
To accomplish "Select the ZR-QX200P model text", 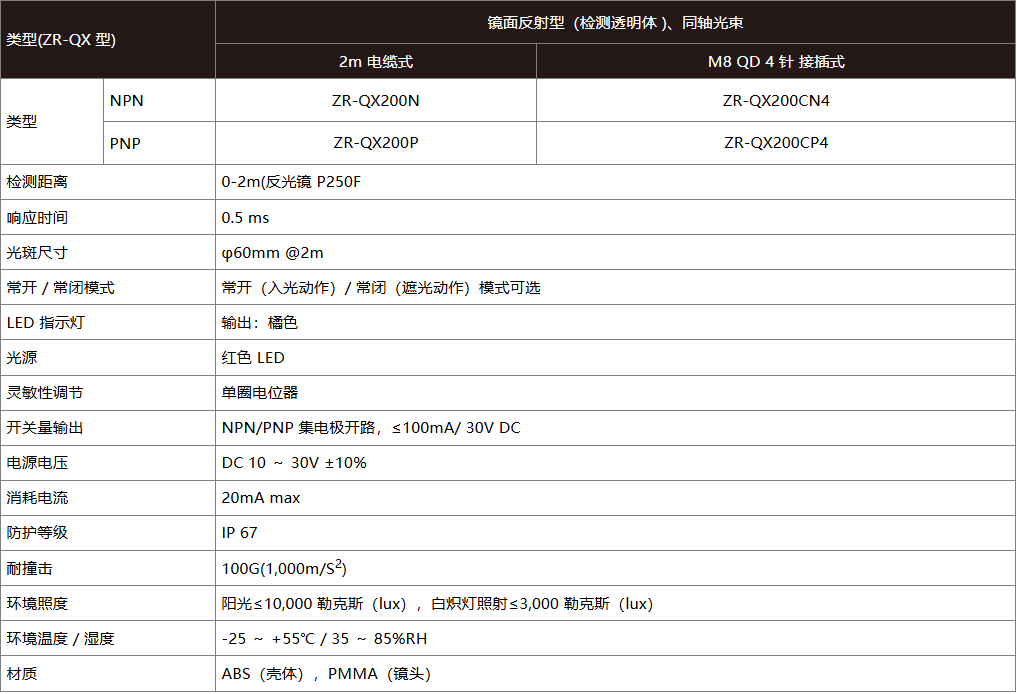I will pos(376,143).
